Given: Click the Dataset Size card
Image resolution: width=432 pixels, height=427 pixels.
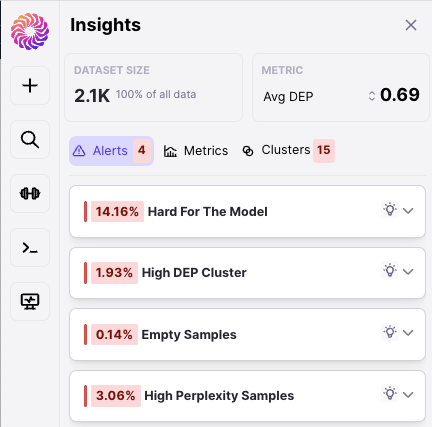Looking at the screenshot, I should pos(153,87).
